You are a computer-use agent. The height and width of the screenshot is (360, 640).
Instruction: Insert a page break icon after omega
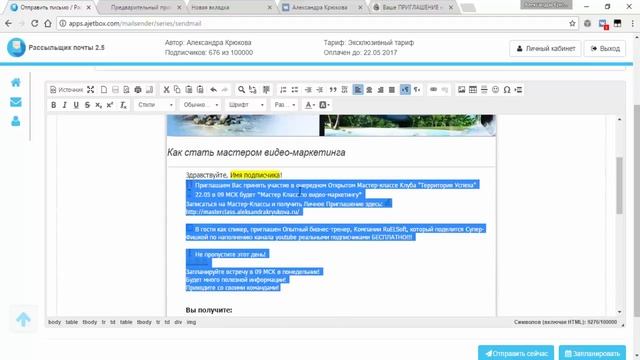(x=518, y=90)
